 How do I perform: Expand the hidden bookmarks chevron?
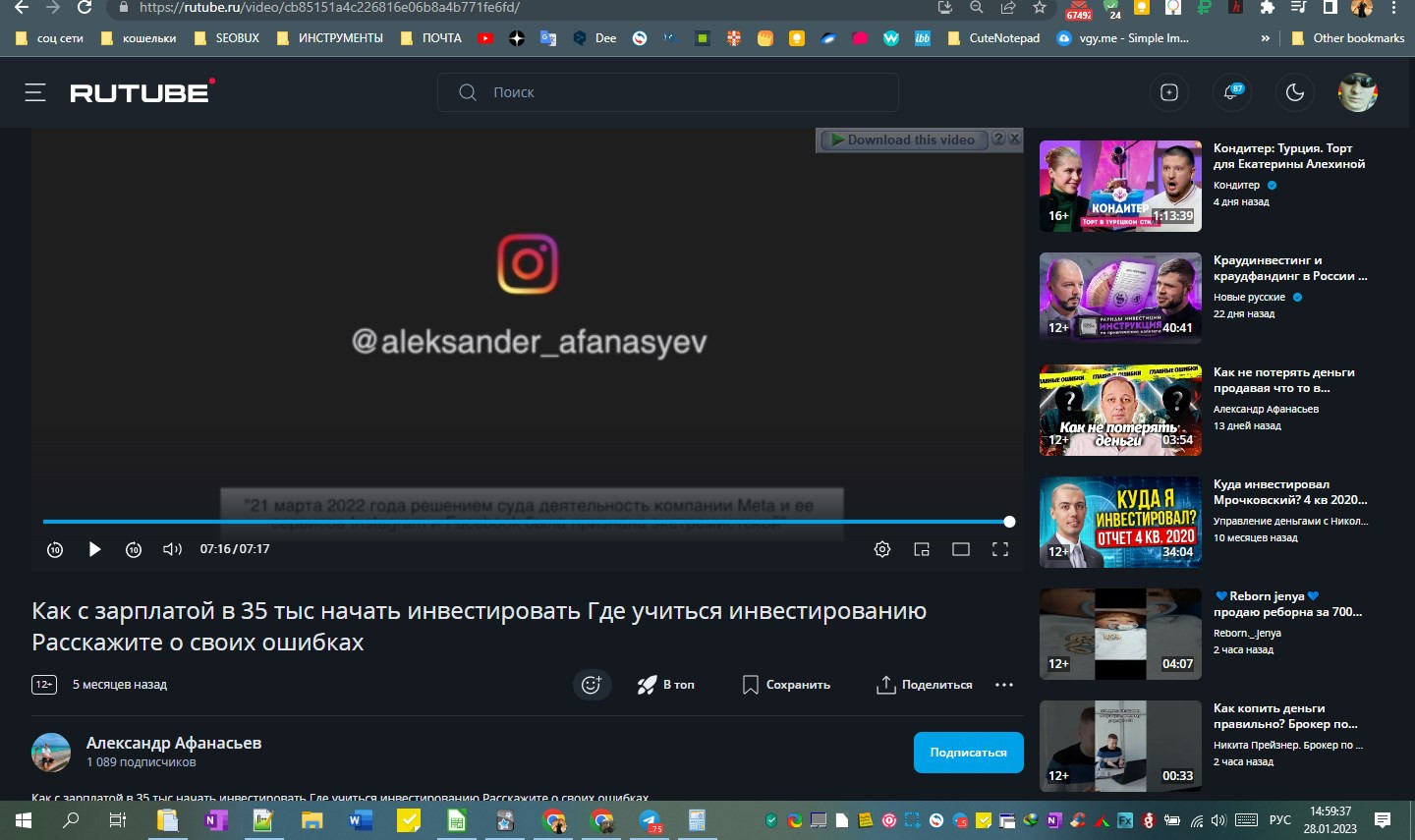coord(1265,38)
